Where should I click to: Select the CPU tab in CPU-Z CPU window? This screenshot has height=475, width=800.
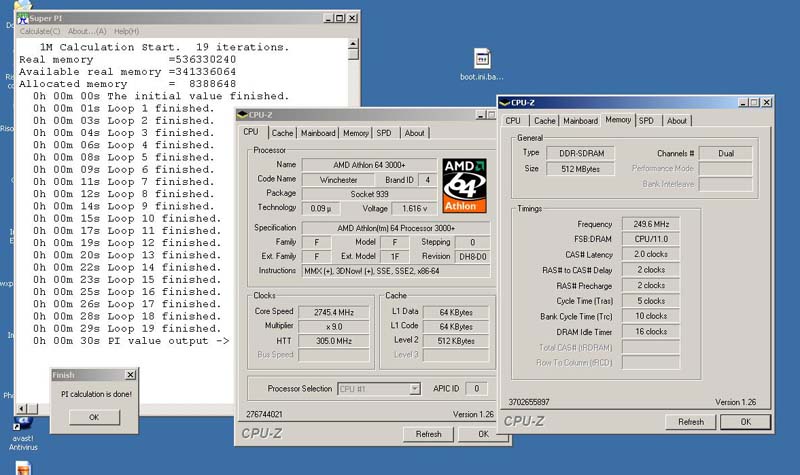(x=251, y=132)
